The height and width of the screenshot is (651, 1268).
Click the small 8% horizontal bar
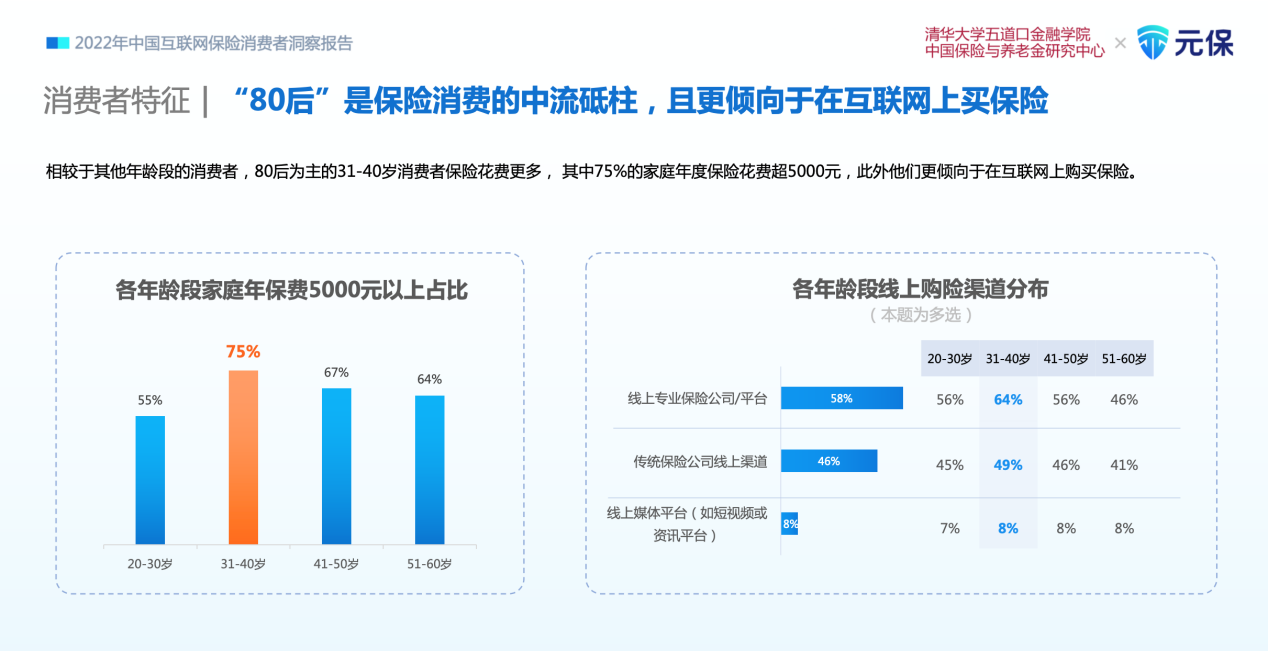789,523
